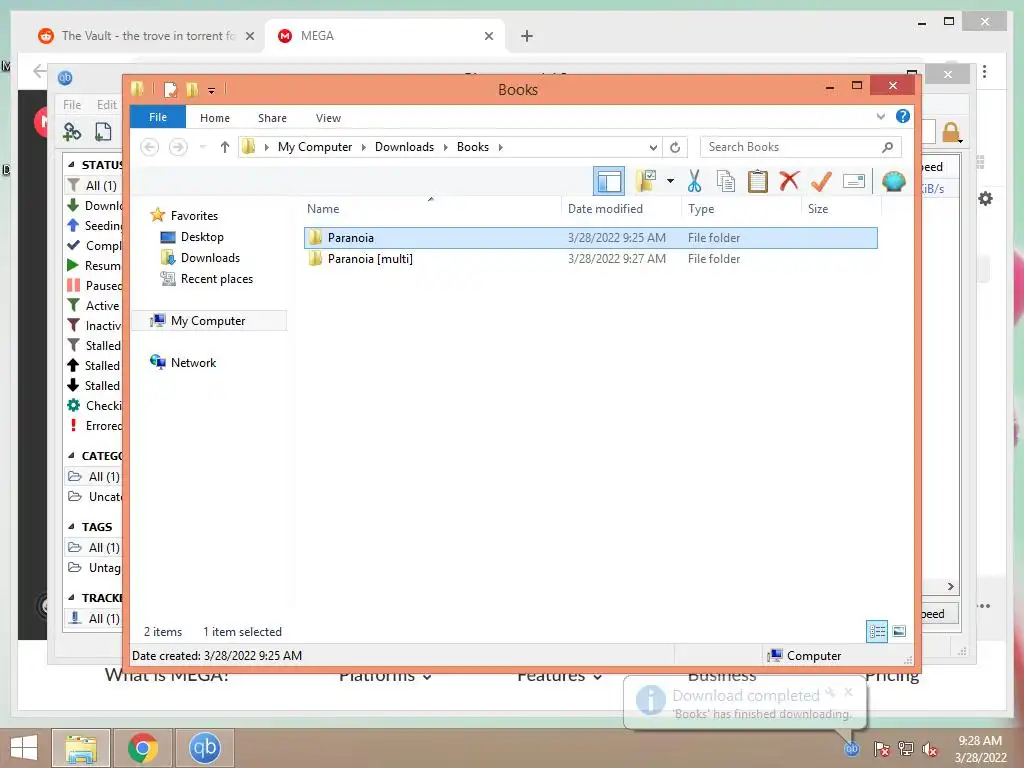Screen dimensions: 1024x768
Task: Open File Explorer from the taskbar
Action: [x=80, y=748]
